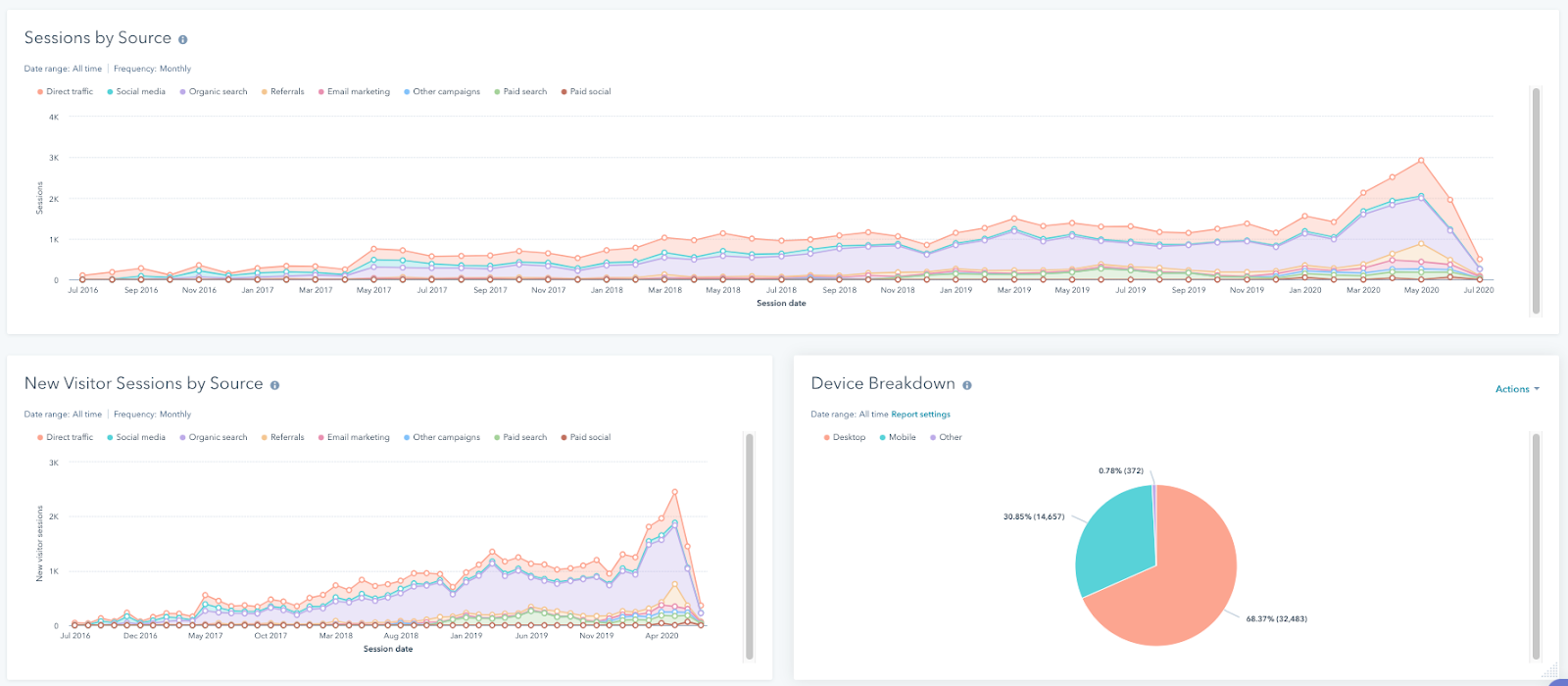Click the 4K y-axis label

tap(54, 118)
